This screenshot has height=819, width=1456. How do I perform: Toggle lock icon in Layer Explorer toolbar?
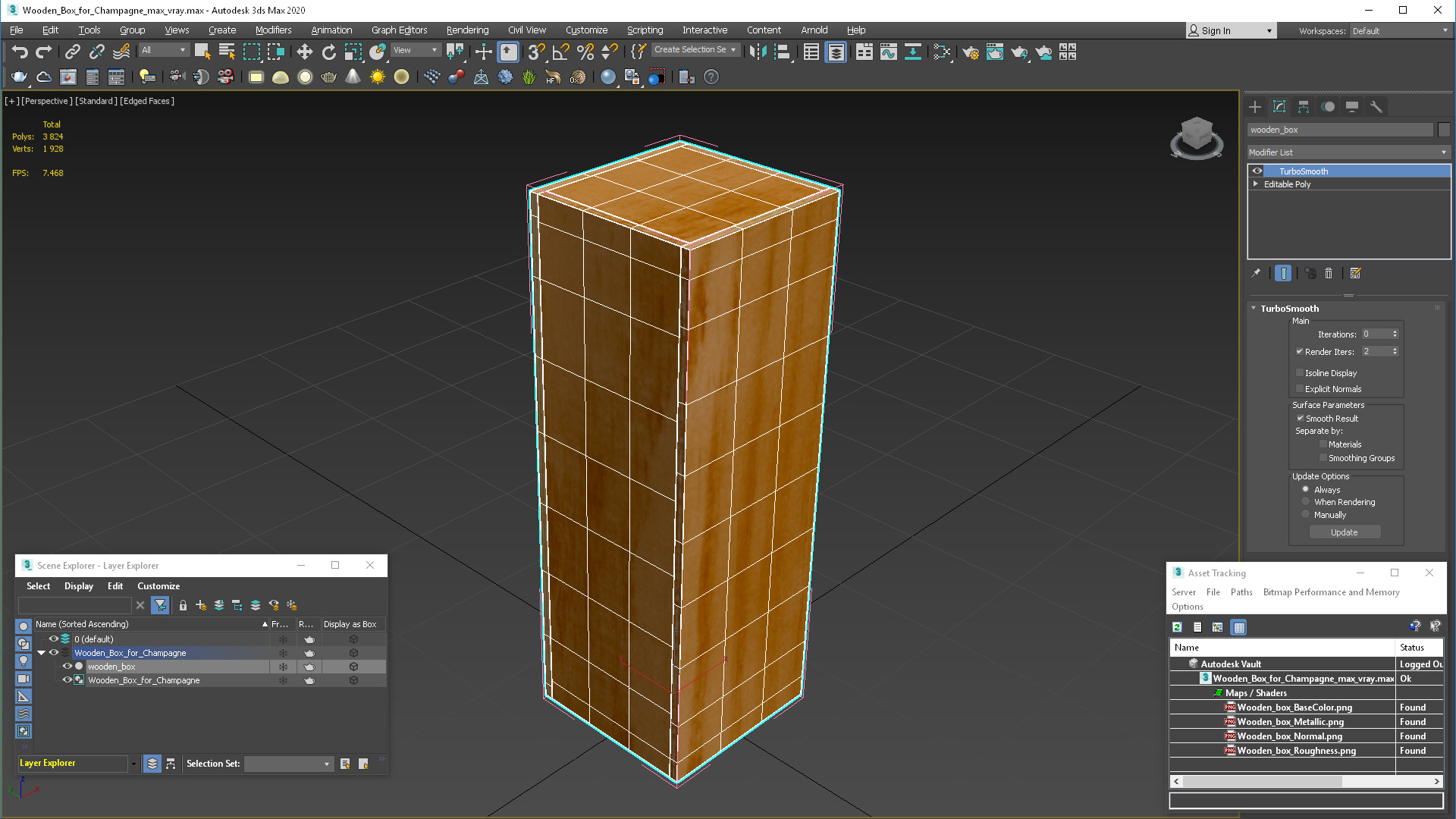coord(183,605)
